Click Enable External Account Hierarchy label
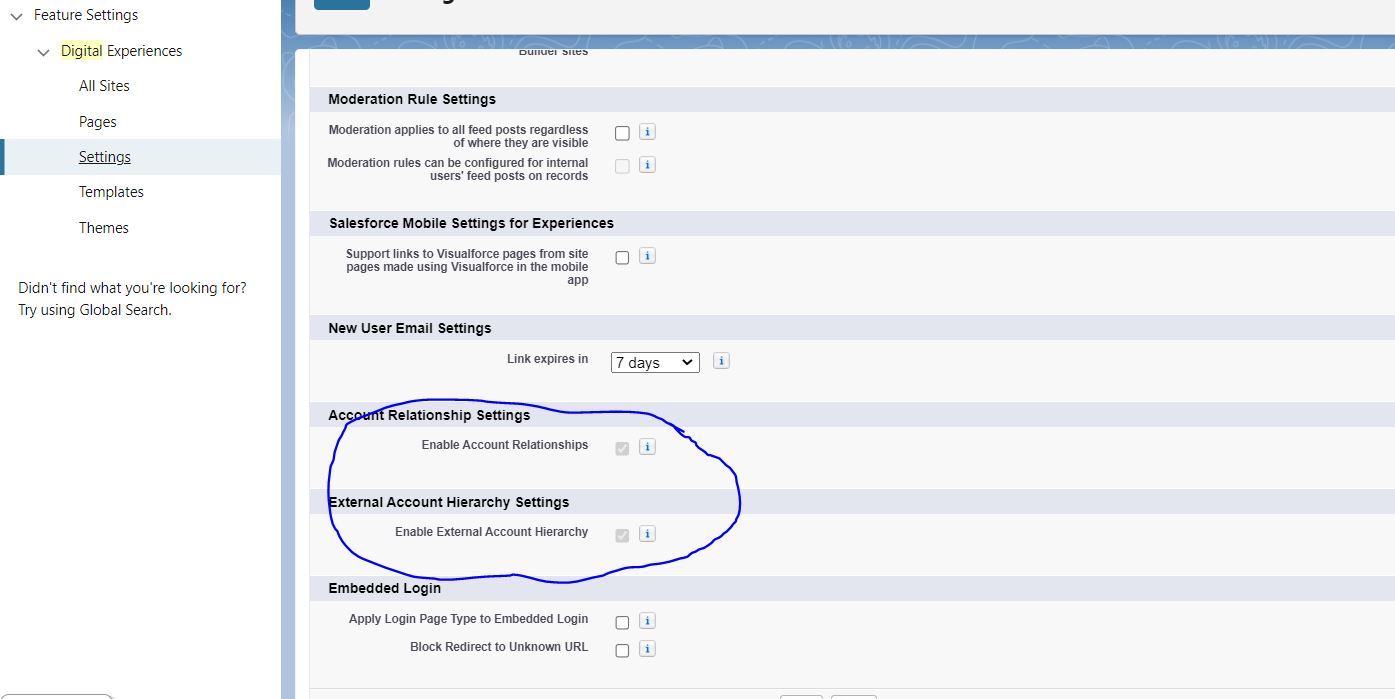1395x699 pixels. (491, 532)
